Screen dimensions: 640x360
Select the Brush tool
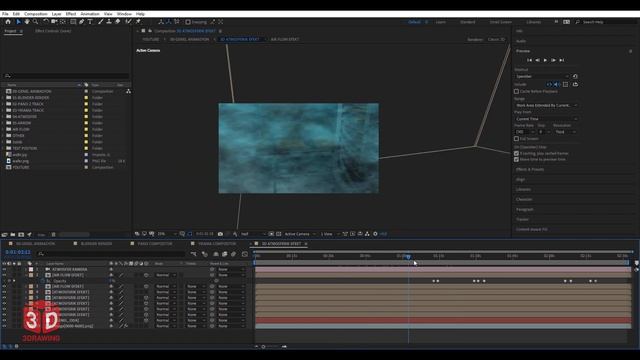point(100,22)
